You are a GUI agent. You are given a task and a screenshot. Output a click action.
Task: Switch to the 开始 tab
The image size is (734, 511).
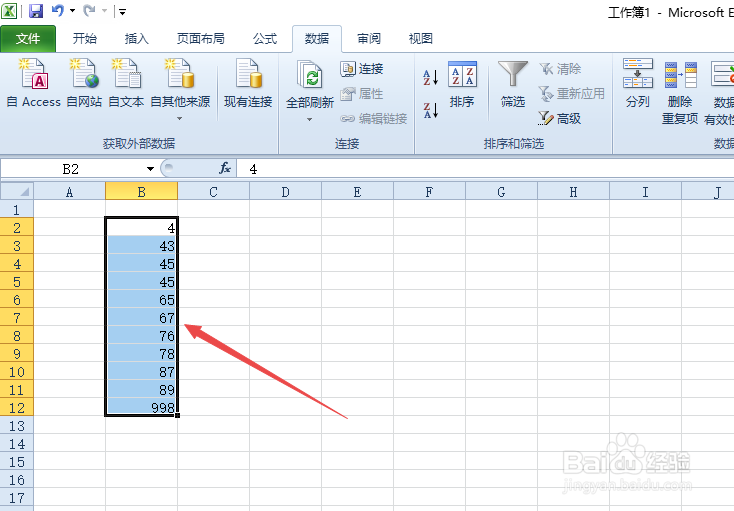pyautogui.click(x=85, y=39)
